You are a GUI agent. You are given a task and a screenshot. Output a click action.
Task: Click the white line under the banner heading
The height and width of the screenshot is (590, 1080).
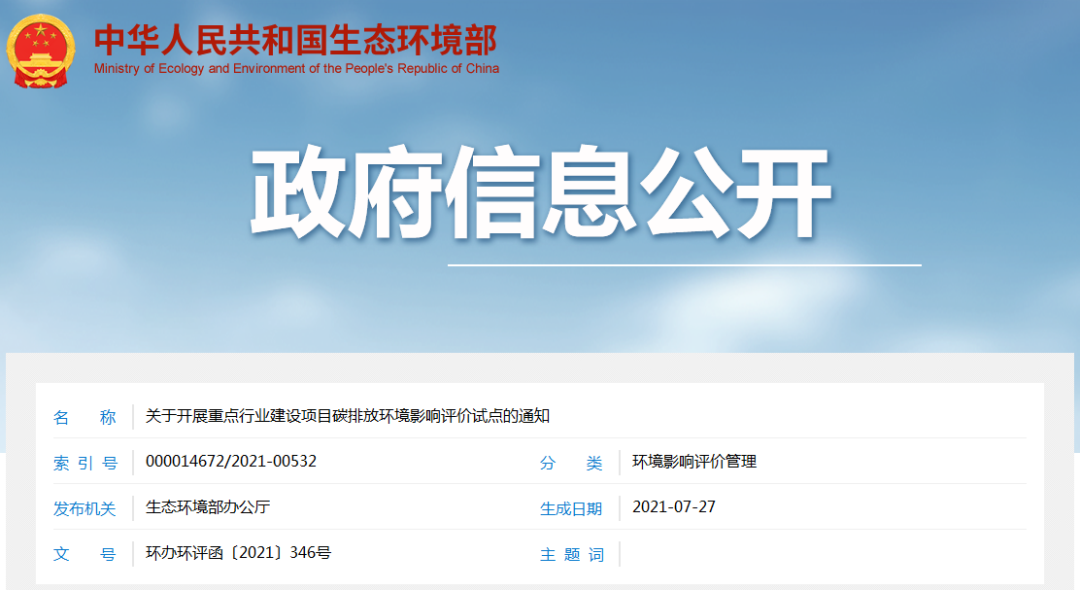pyautogui.click(x=683, y=265)
